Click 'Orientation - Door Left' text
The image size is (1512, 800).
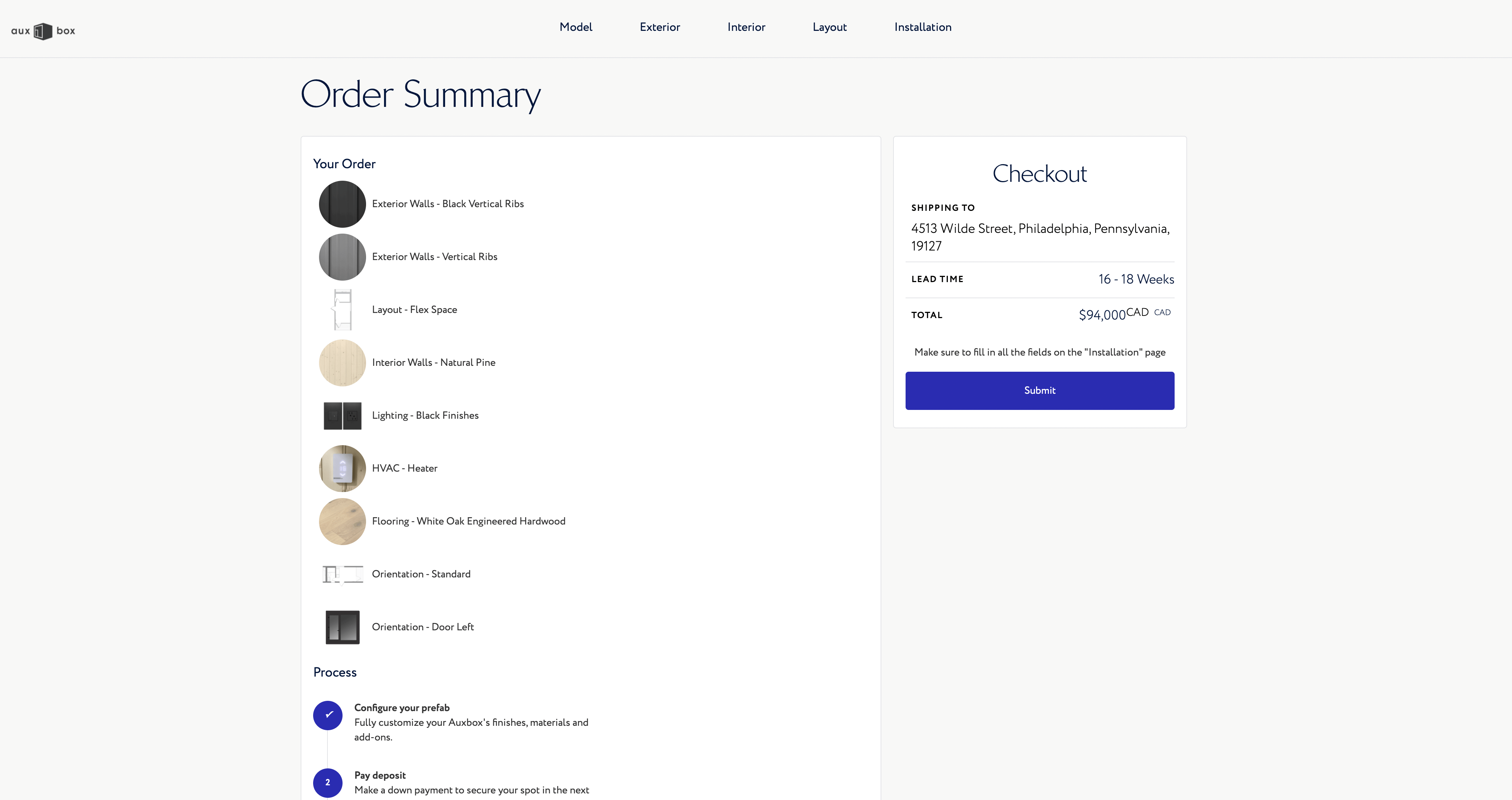[423, 627]
